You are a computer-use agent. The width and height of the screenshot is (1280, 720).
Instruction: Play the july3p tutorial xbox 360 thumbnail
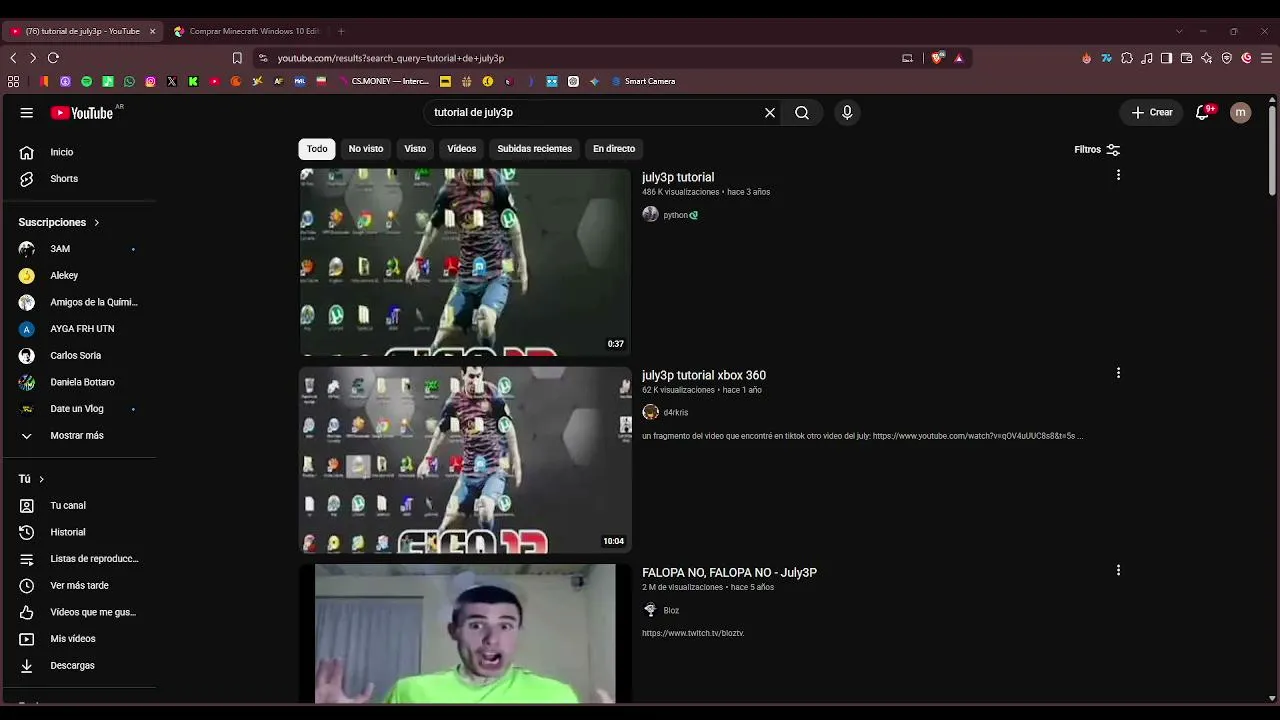(x=465, y=460)
